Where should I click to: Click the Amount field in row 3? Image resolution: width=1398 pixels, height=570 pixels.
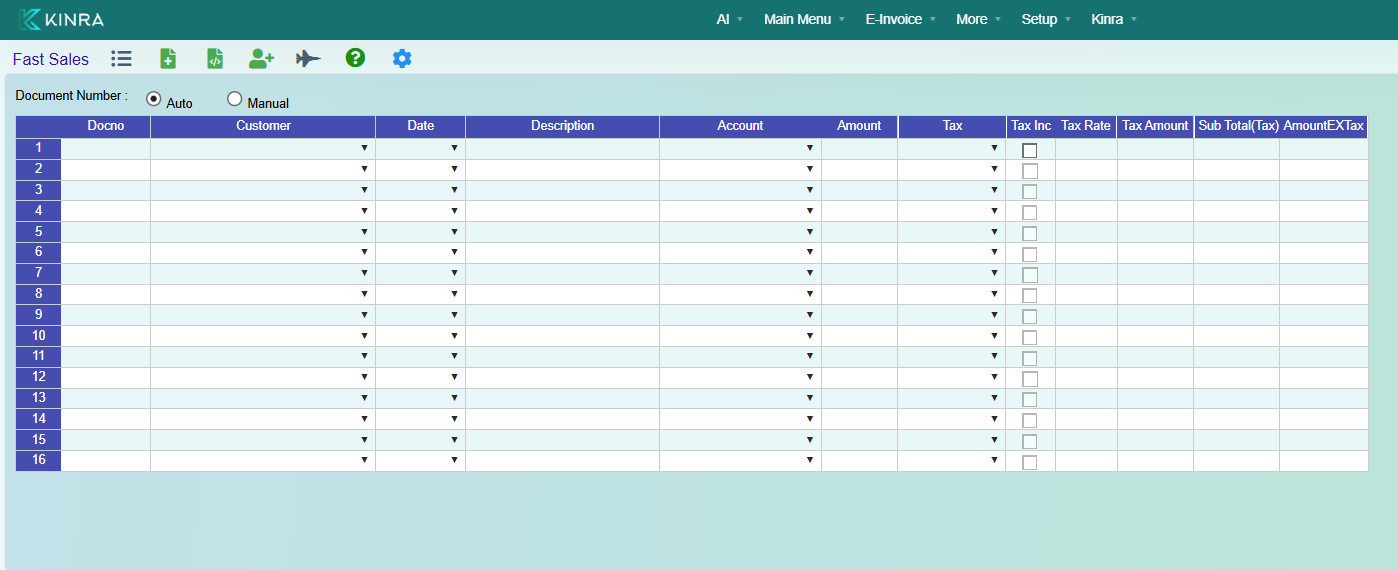coord(859,190)
